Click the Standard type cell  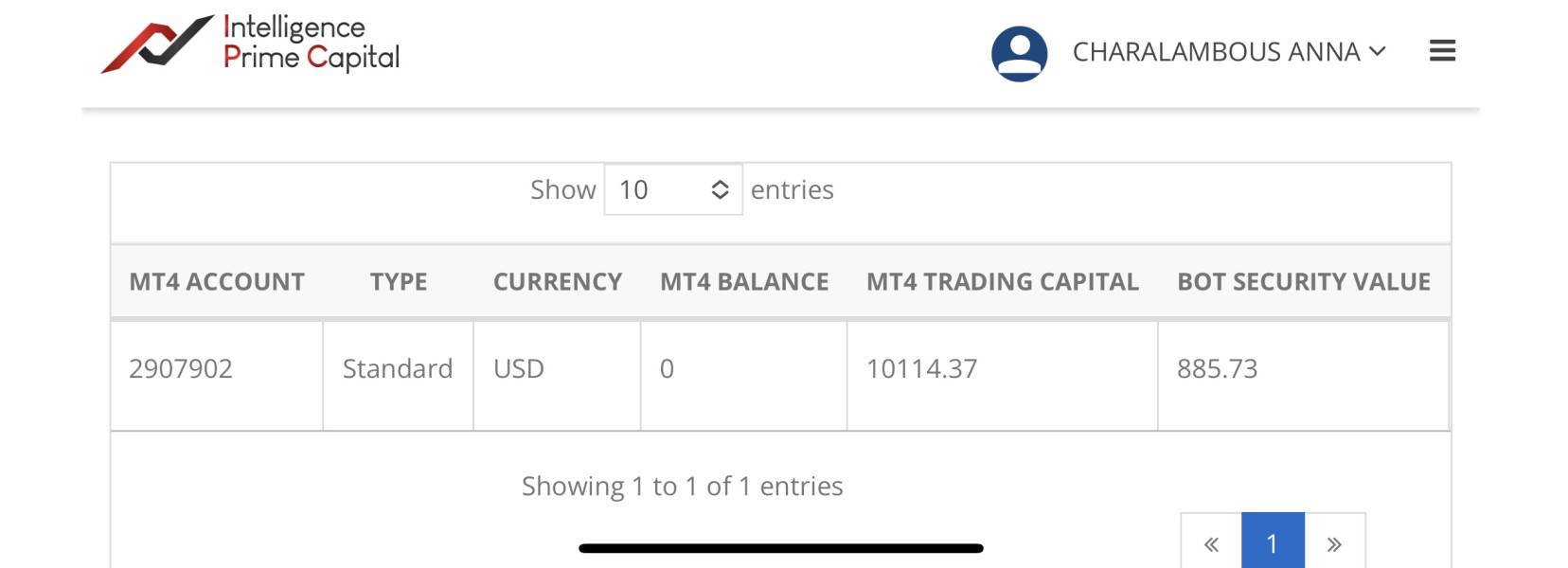coord(398,369)
